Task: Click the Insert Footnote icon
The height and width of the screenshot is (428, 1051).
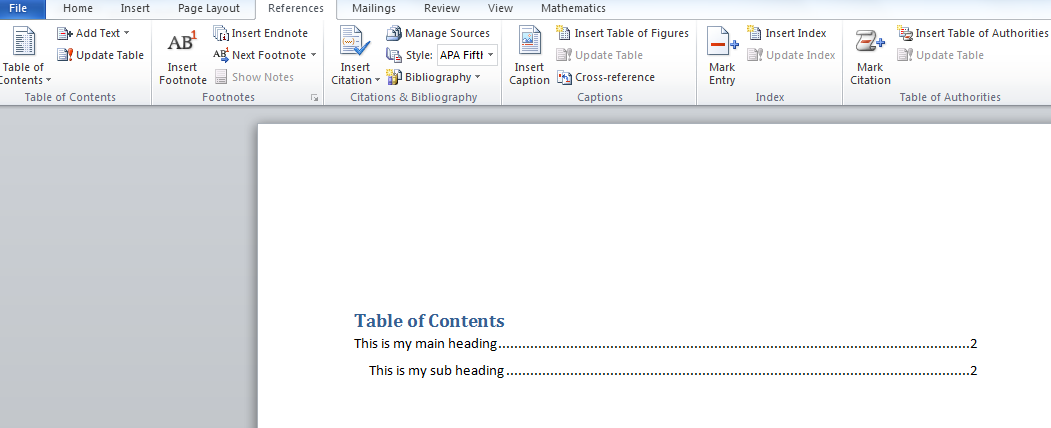Action: 182,45
